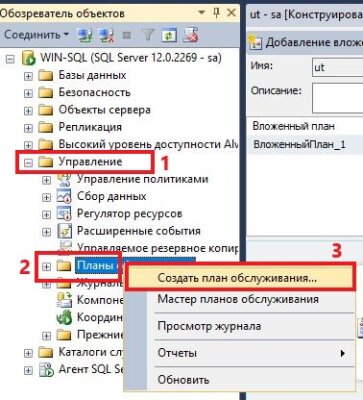Image resolution: width=363 pixels, height=400 pixels.
Task: Click the Сбор данных chart icon
Action: point(64,197)
